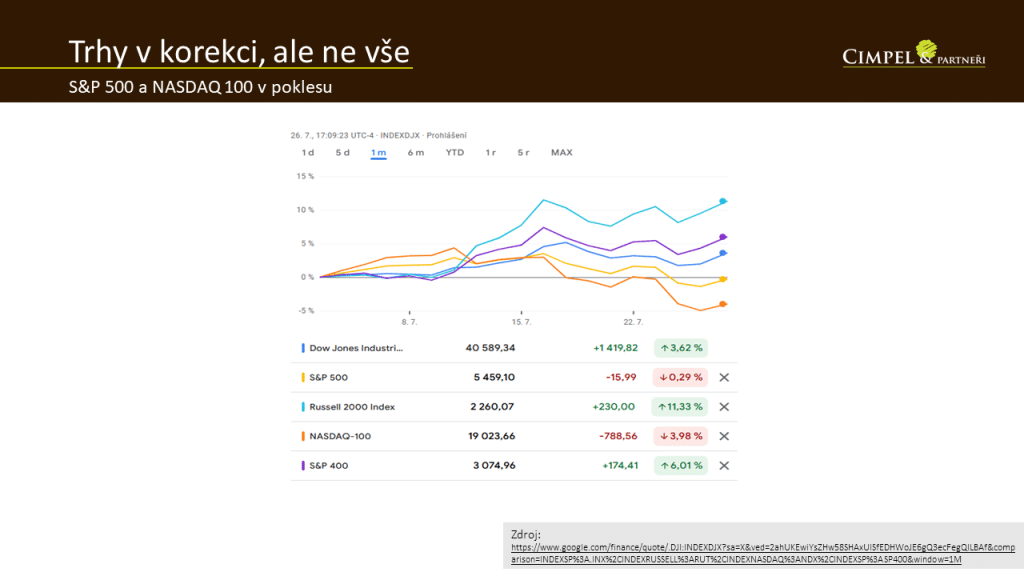Remove Russell 2000 Index using its X
This screenshot has height=576, width=1024.
click(724, 407)
